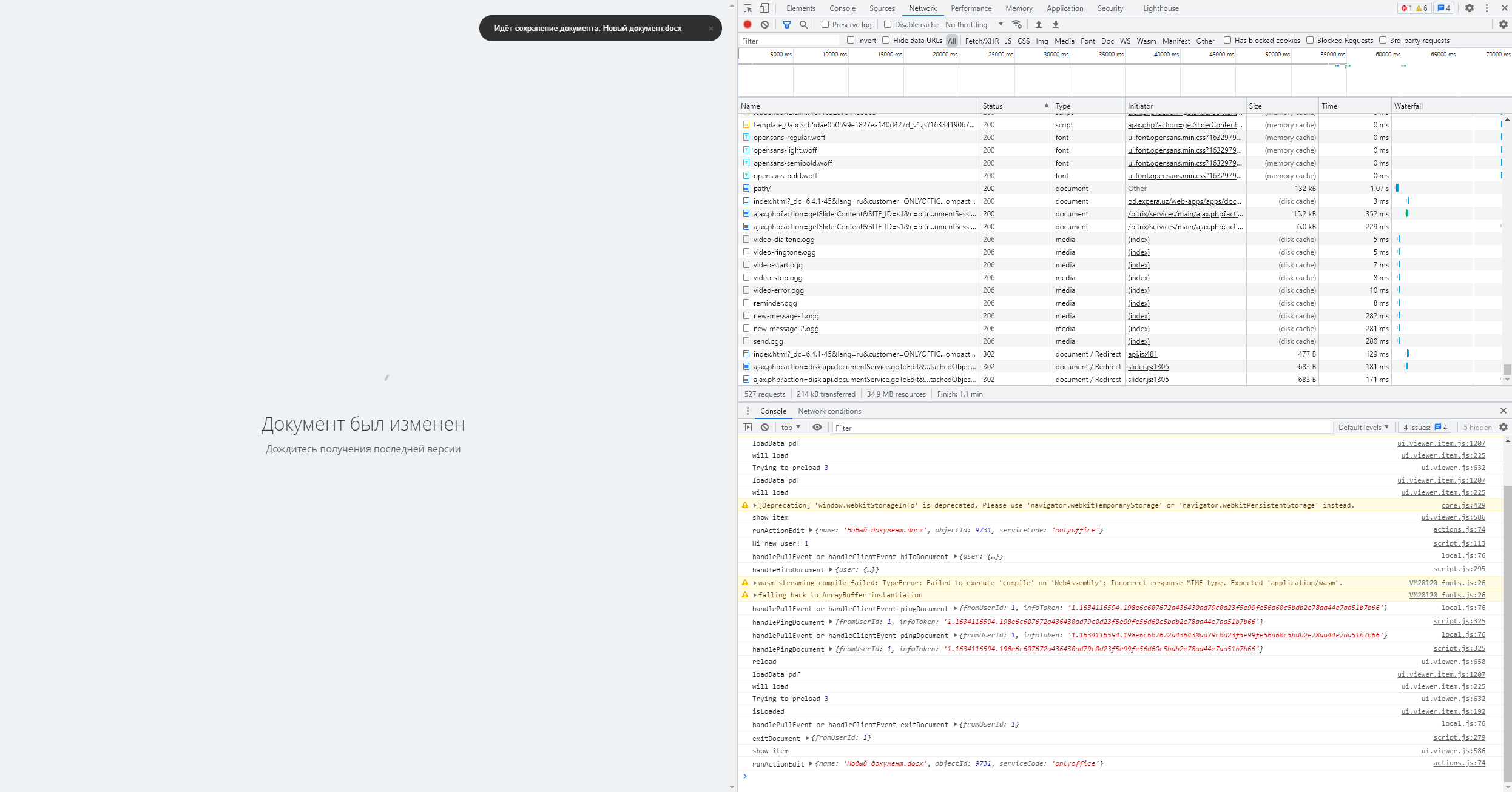Screen dimensions: 1512x792
Task: Switch to the Application tab
Action: [x=1065, y=8]
